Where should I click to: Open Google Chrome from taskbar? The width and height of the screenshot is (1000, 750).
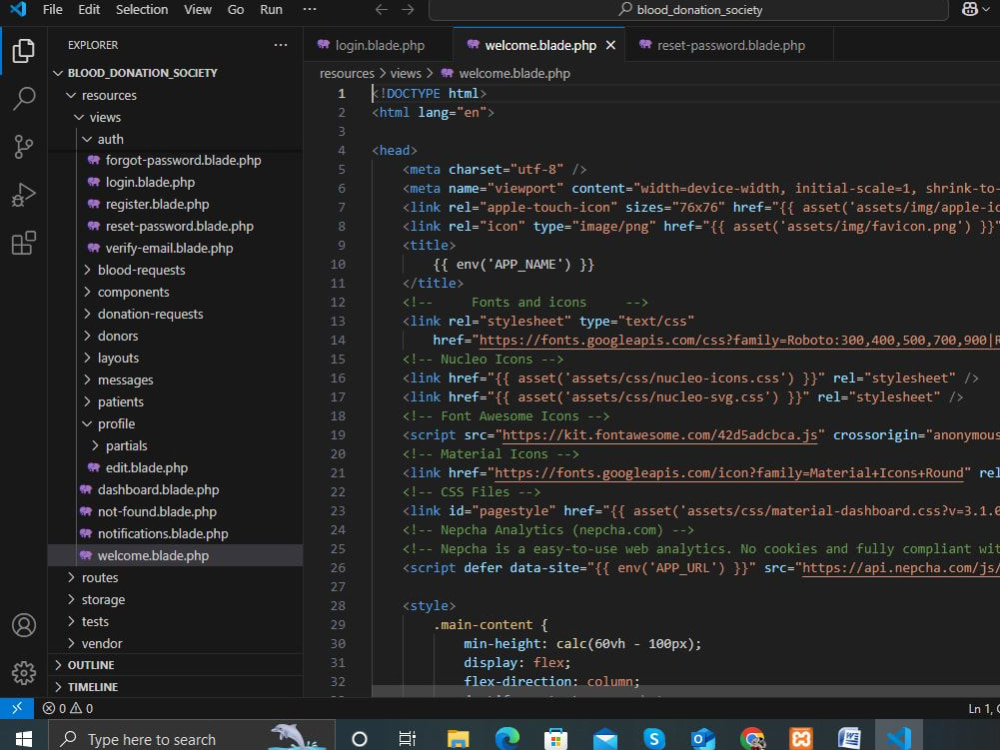[x=752, y=739]
